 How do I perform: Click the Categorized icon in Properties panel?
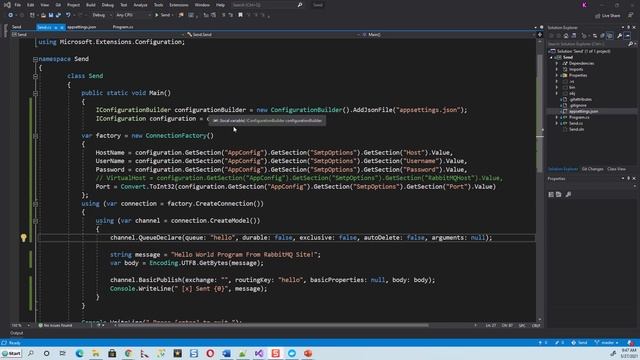click(551, 195)
